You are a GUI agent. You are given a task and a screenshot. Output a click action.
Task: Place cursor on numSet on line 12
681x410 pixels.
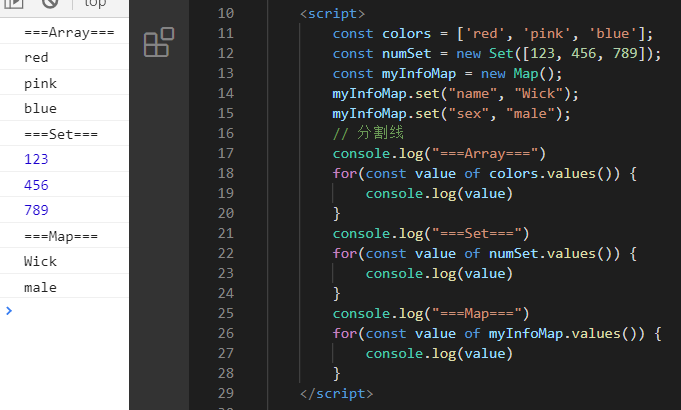coord(407,53)
